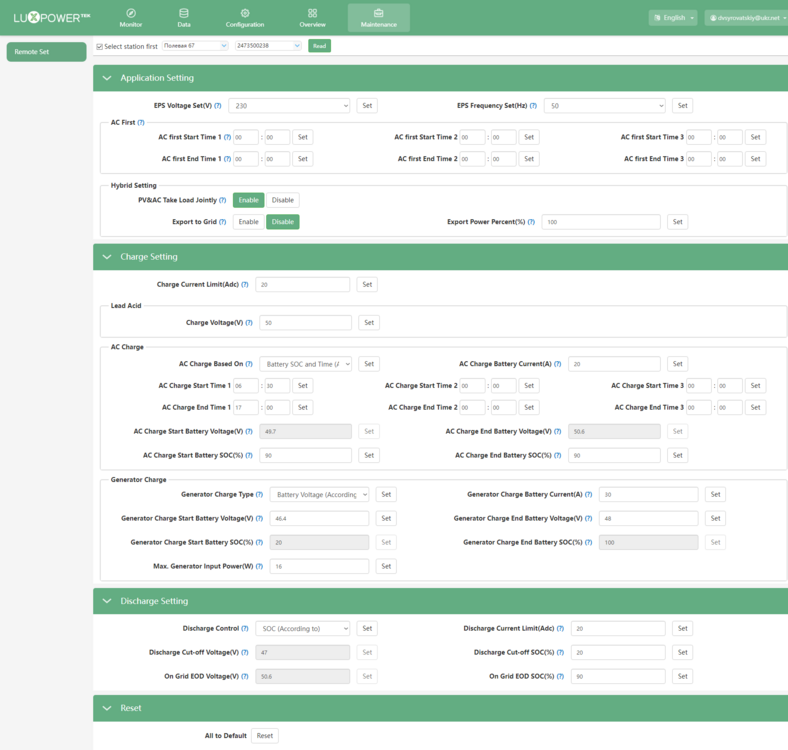Click the Monitor gauge icon
The height and width of the screenshot is (750, 788).
coord(130,13)
